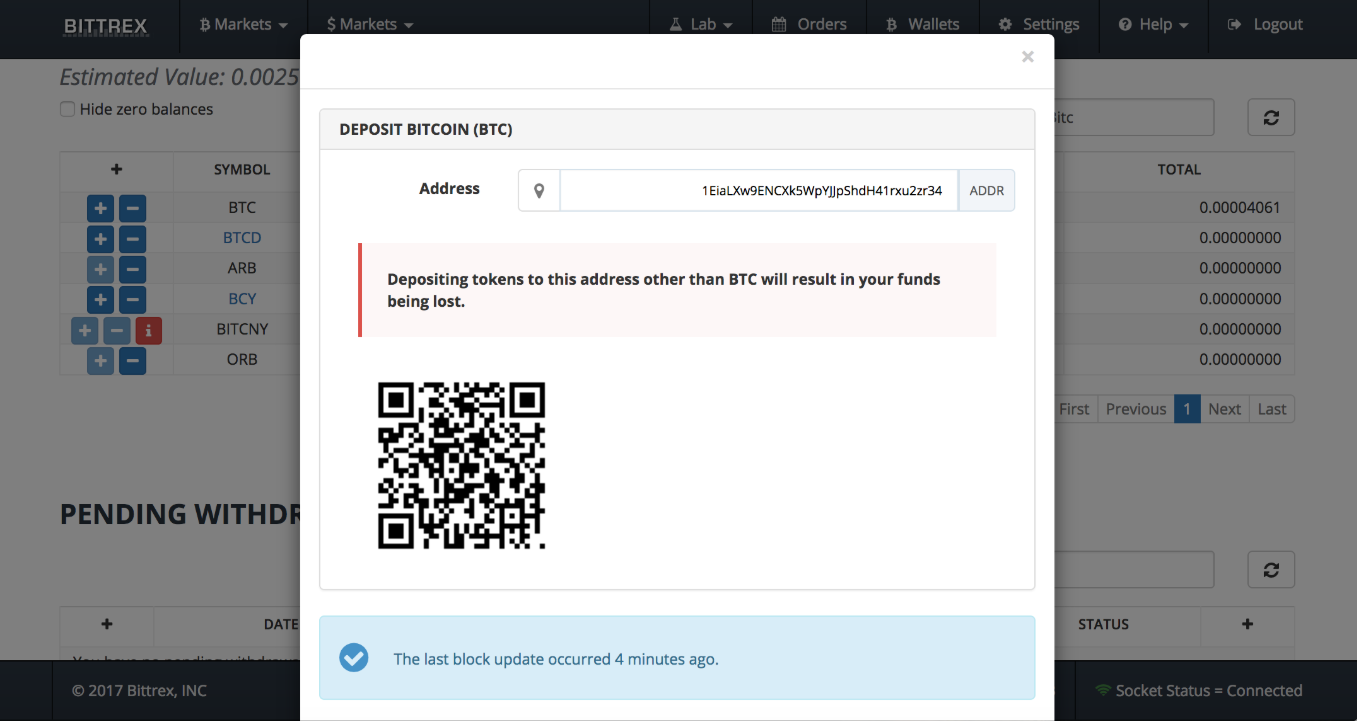This screenshot has width=1357, height=721.
Task: Open the Help dropdown menu
Action: click(x=1153, y=24)
